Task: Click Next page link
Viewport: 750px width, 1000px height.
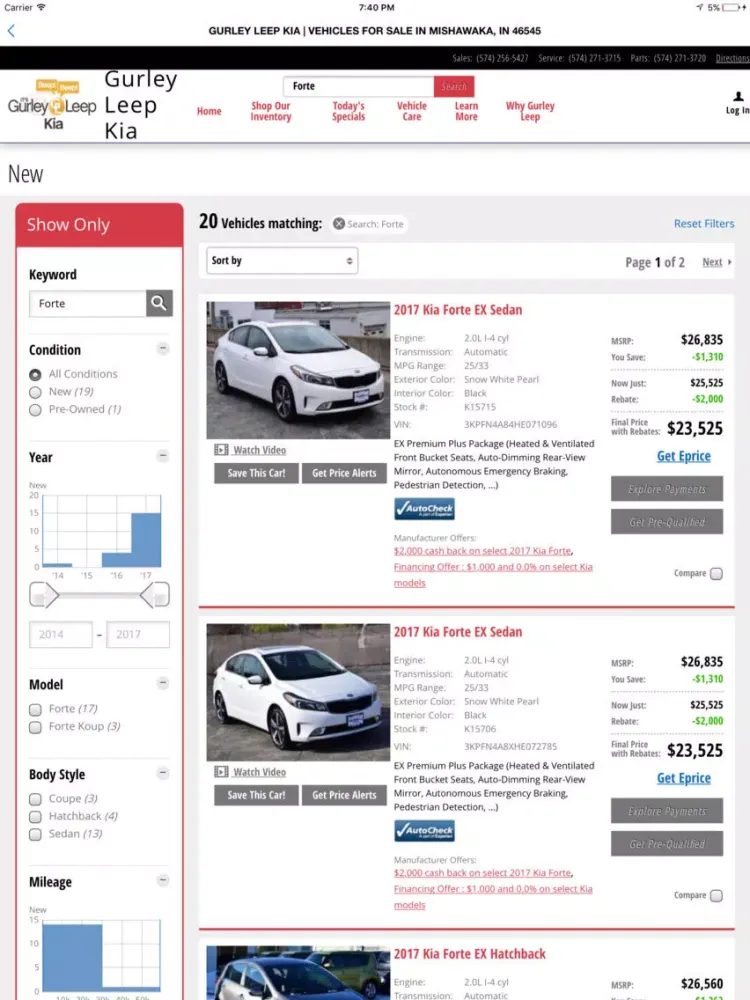Action: pos(712,262)
